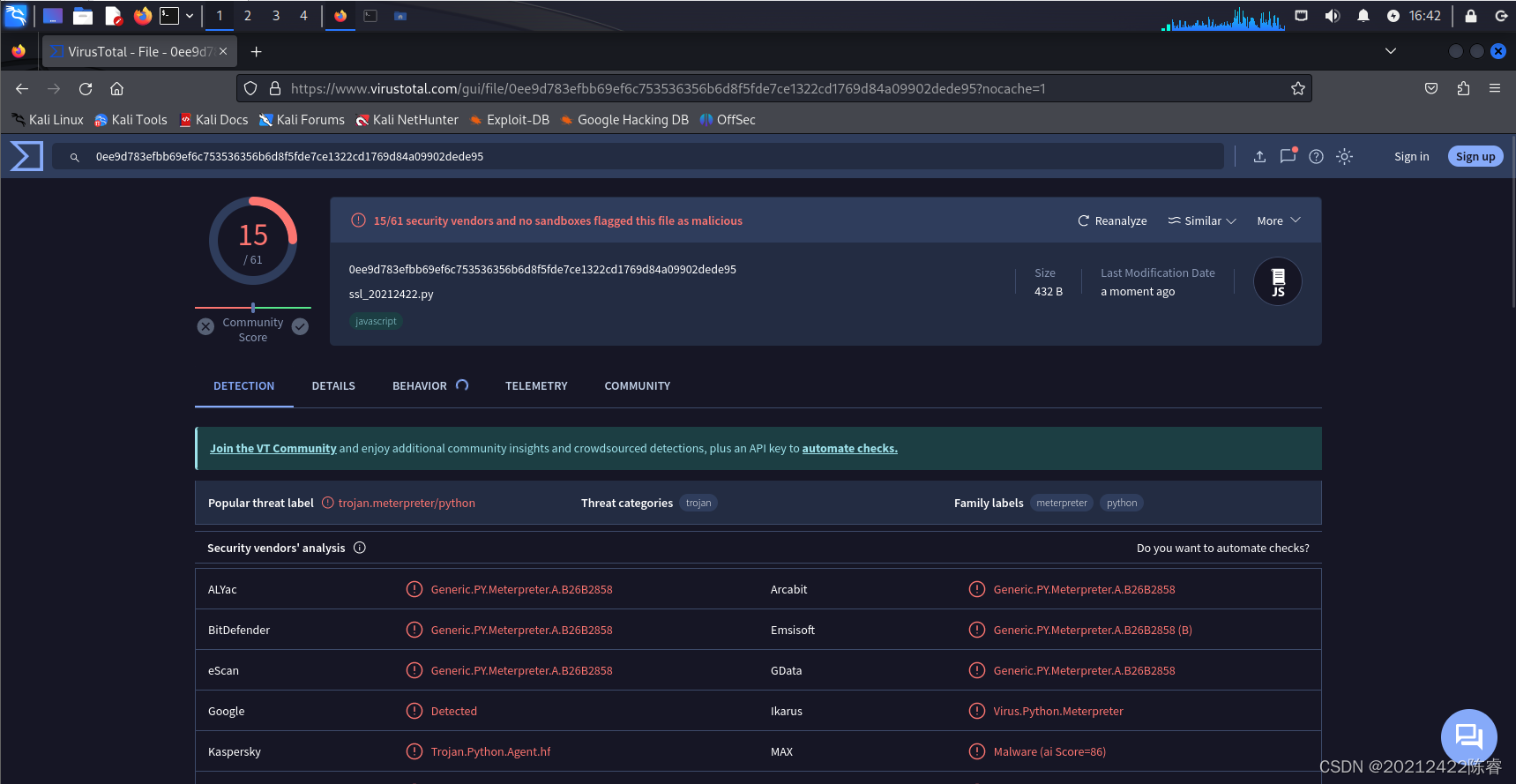Click Do you want to automate checks text
Screen dimensions: 1516x784
1222,548
